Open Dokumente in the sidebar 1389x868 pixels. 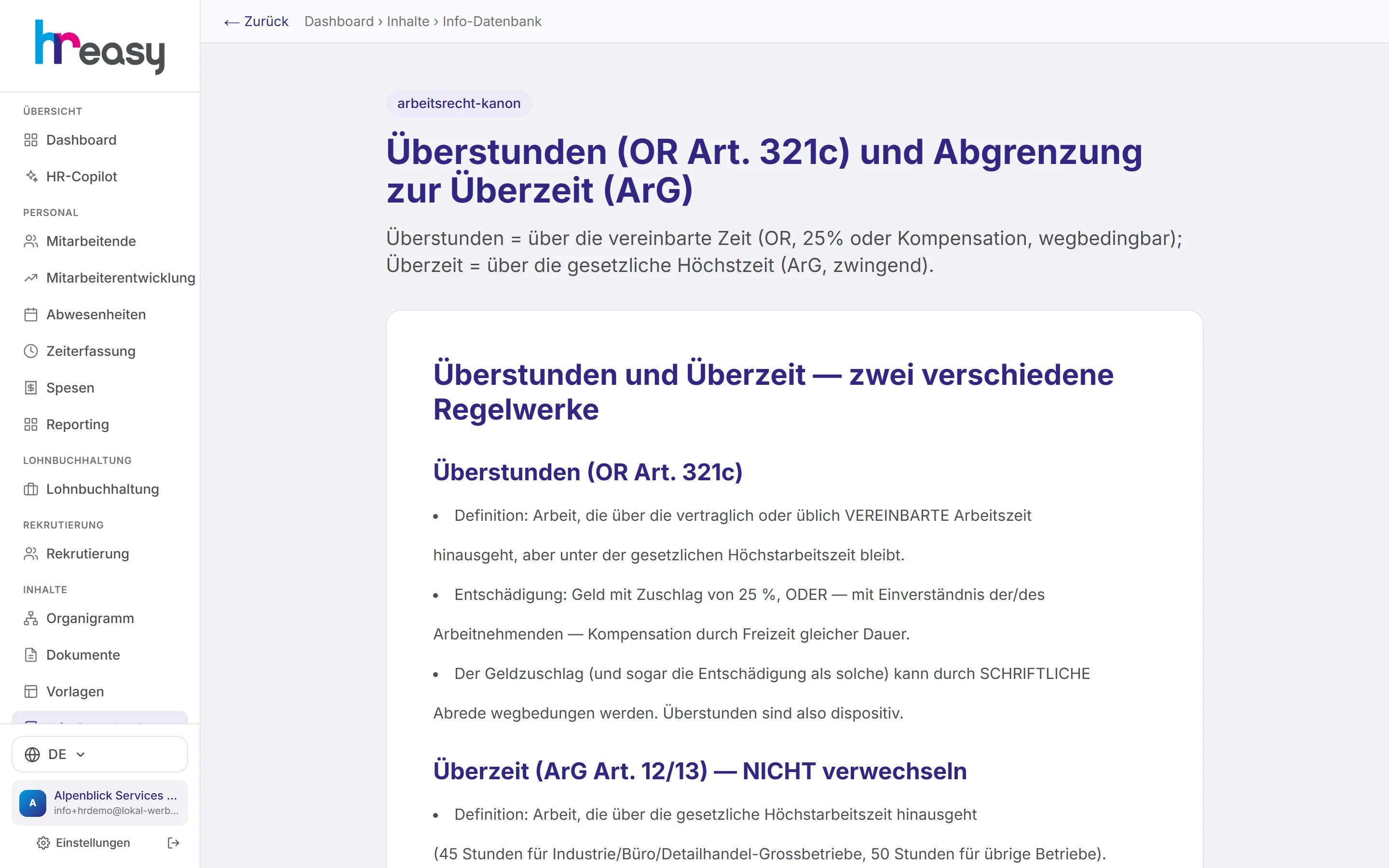point(100,655)
